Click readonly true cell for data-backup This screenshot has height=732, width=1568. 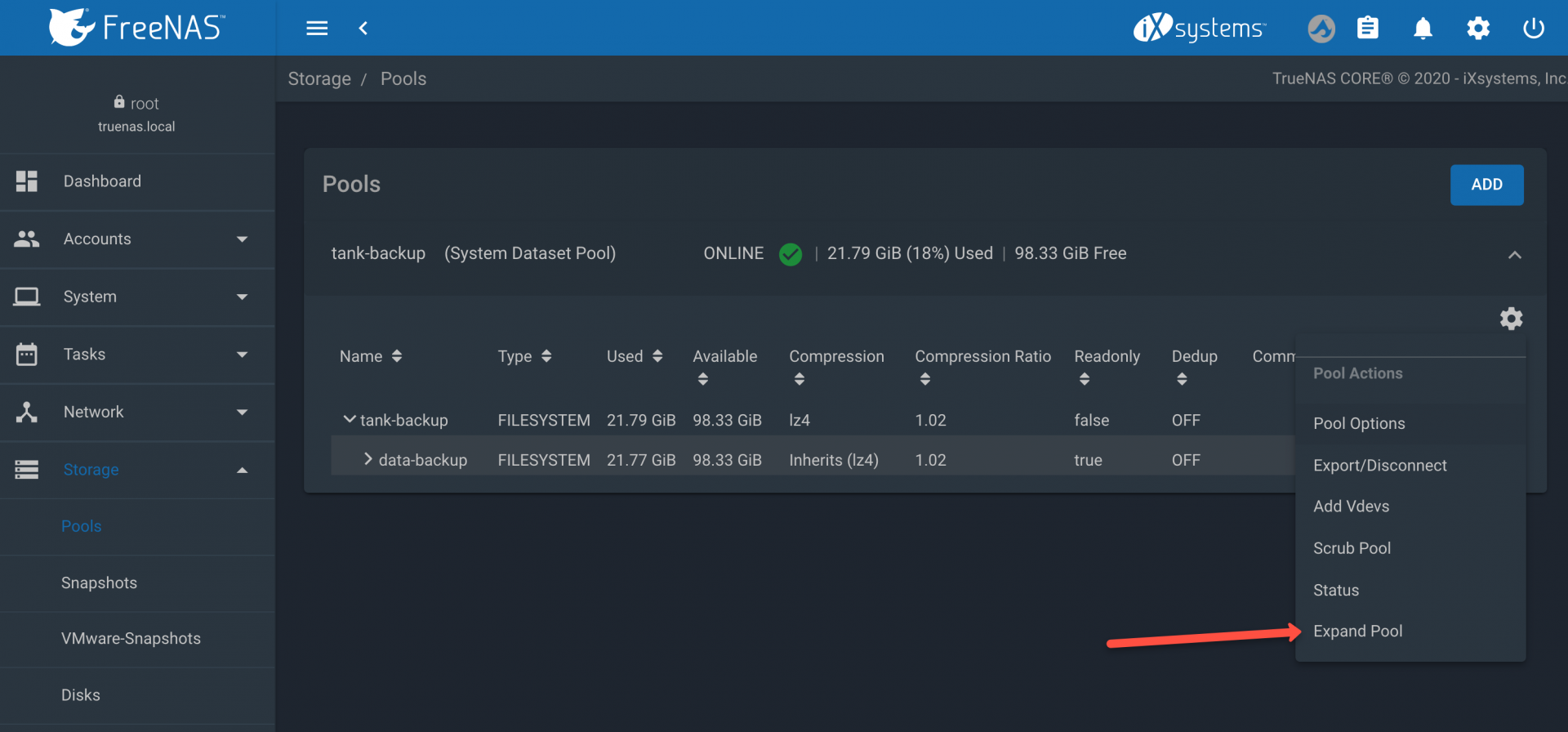point(1088,460)
